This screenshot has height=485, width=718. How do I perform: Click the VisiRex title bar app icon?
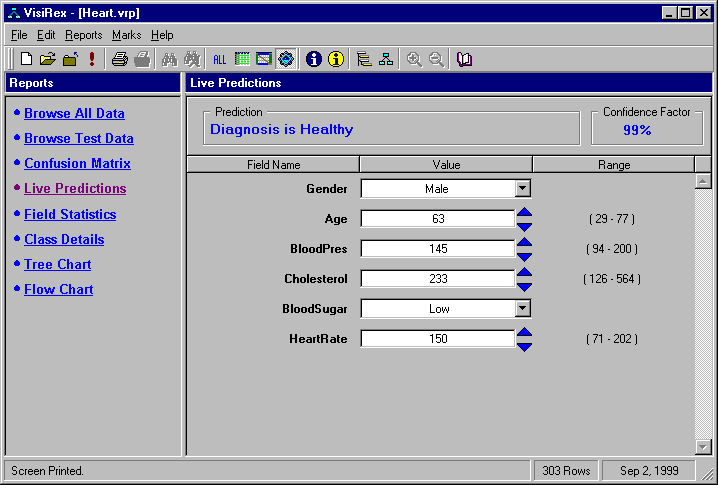(14, 13)
